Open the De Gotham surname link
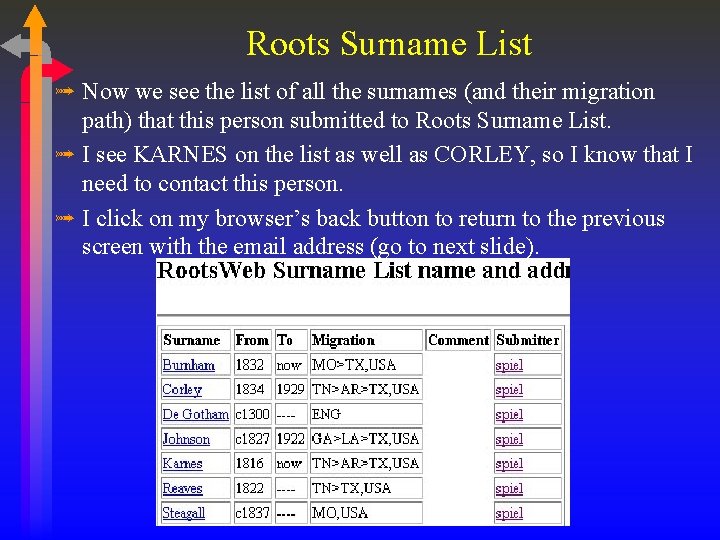The height and width of the screenshot is (540, 720). tap(196, 414)
